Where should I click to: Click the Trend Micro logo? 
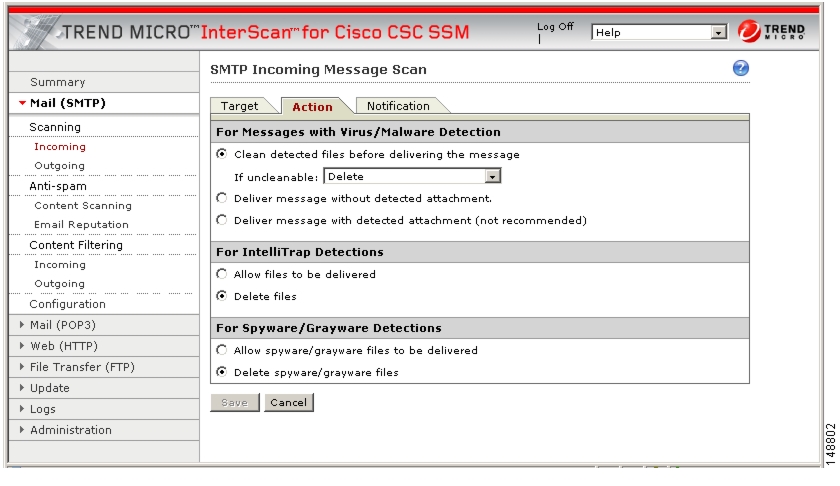pos(771,32)
